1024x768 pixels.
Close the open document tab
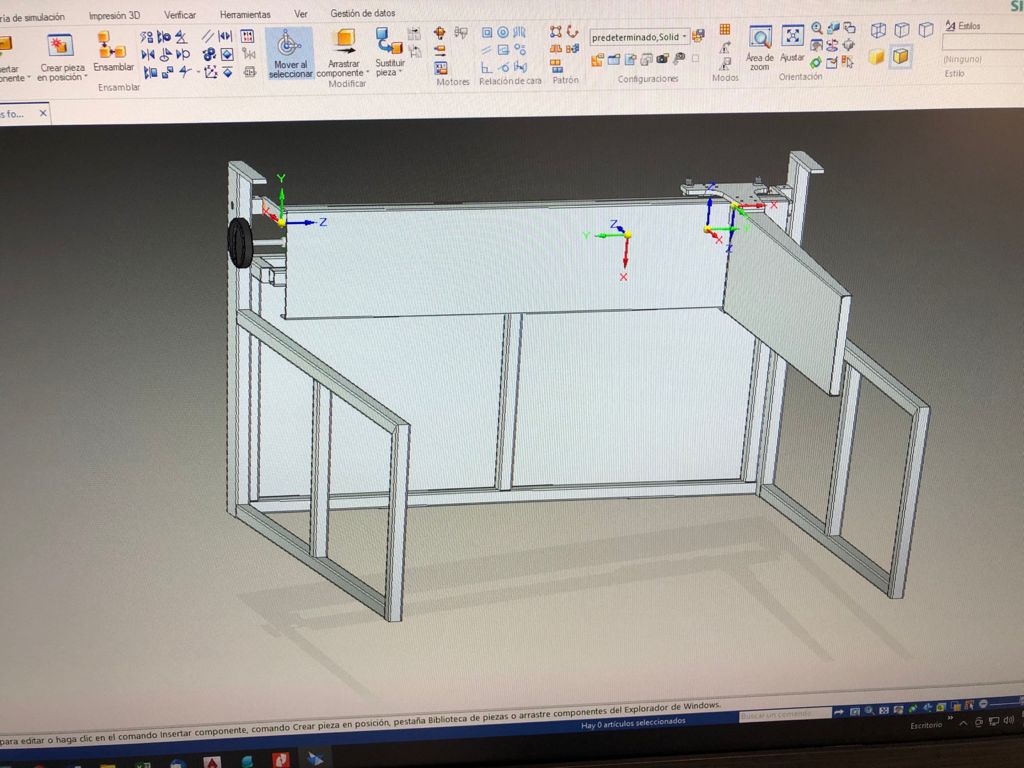(43, 113)
